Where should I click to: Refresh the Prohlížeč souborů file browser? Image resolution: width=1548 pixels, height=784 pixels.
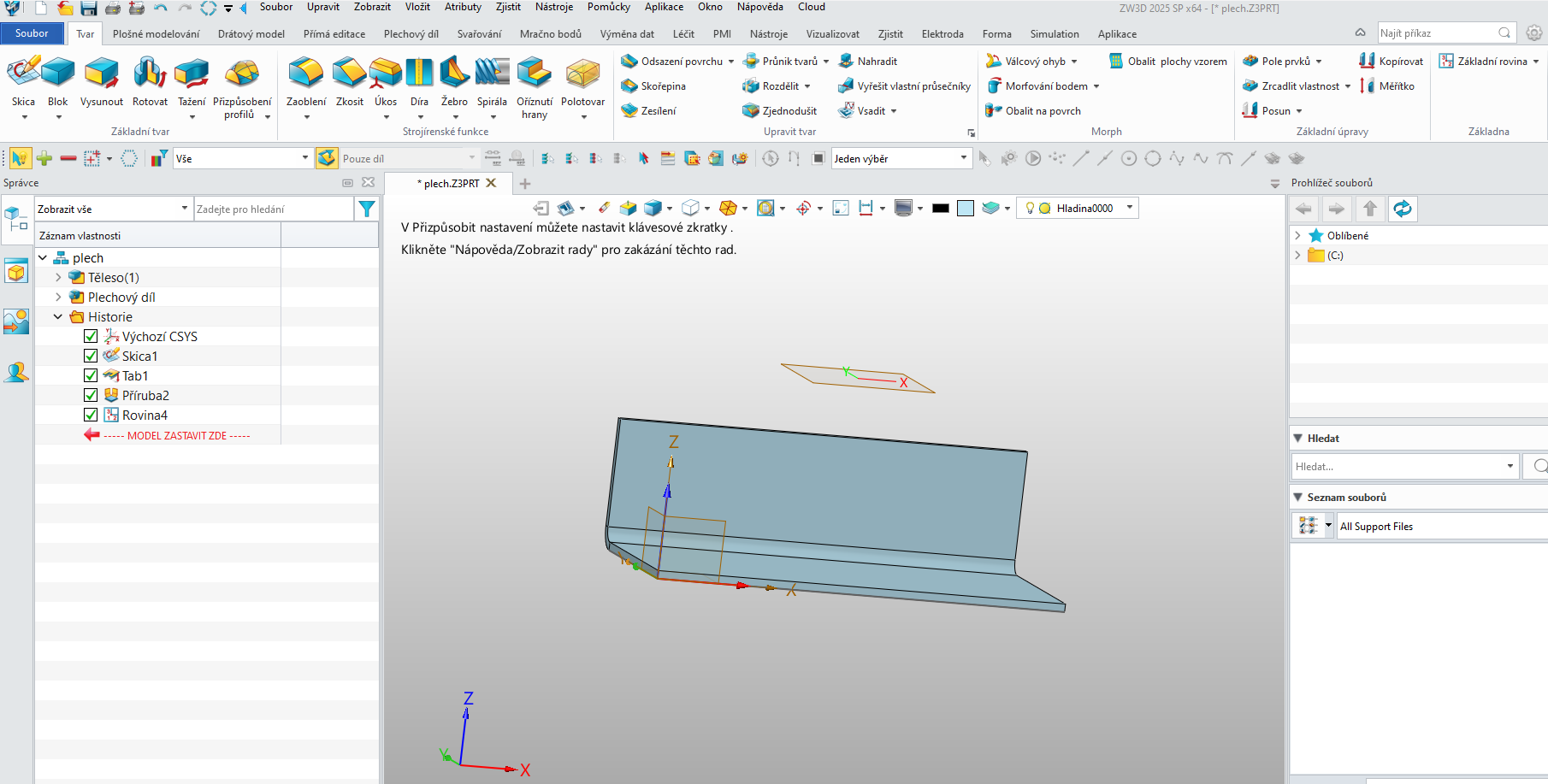pyautogui.click(x=1402, y=209)
